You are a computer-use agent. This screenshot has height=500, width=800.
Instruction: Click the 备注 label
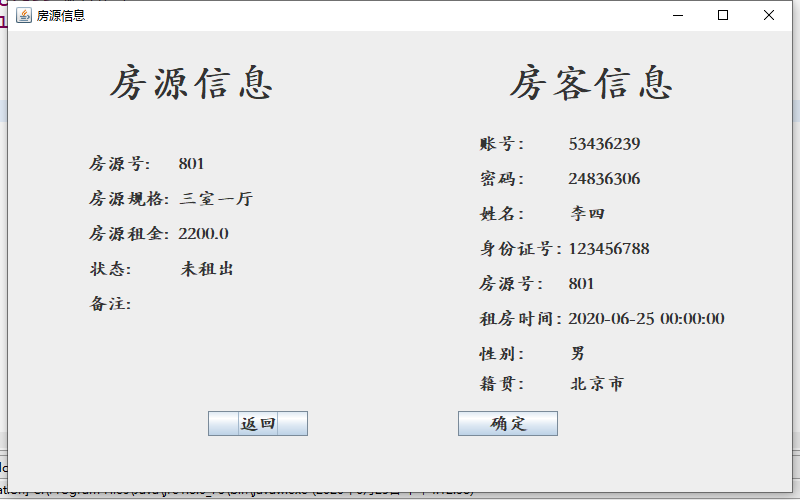pos(111,304)
